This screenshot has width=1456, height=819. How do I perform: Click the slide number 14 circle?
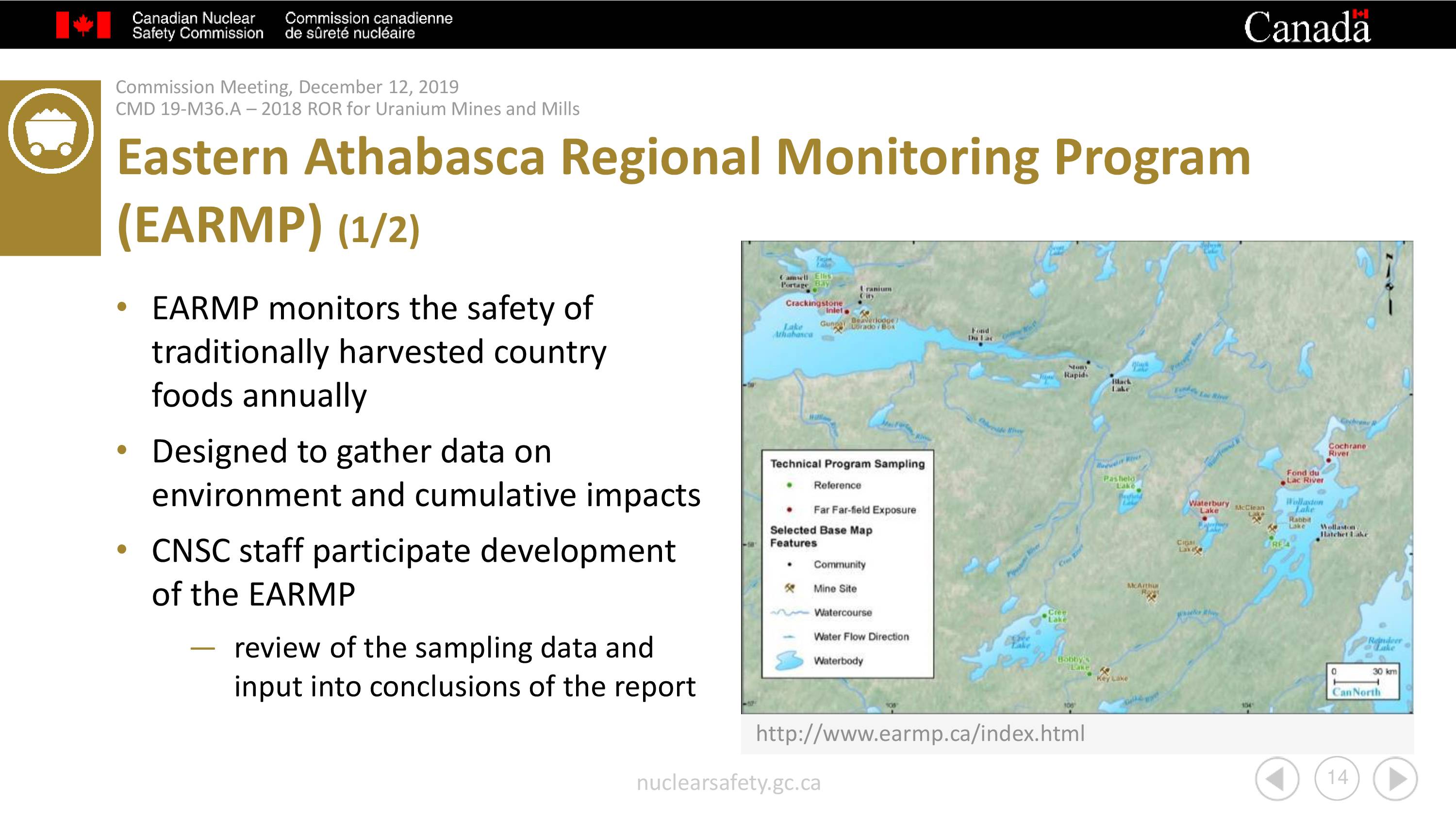pyautogui.click(x=1337, y=778)
